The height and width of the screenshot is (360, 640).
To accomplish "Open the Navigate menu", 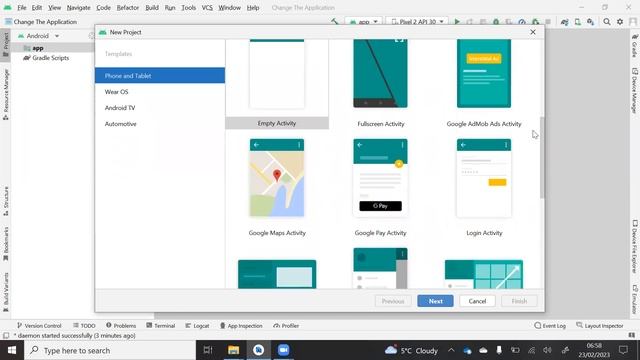I will pos(78,7).
